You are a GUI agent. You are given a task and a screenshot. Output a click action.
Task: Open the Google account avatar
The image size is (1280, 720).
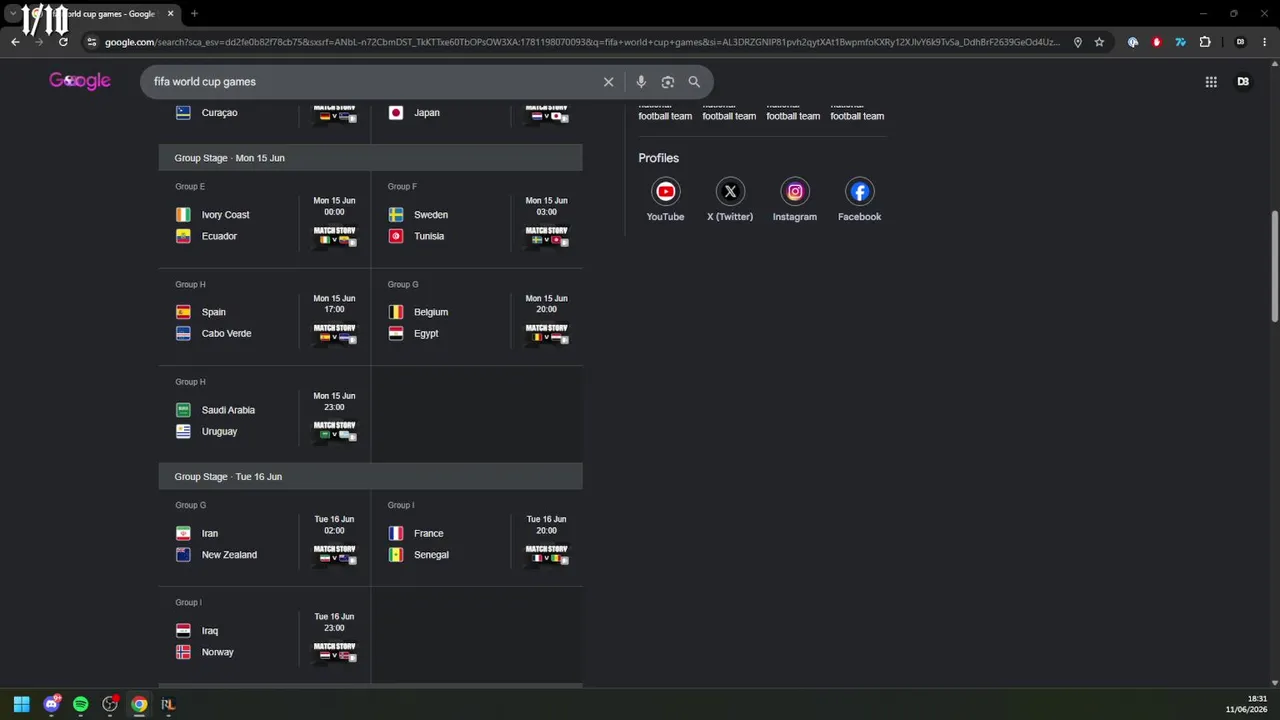pos(1243,82)
